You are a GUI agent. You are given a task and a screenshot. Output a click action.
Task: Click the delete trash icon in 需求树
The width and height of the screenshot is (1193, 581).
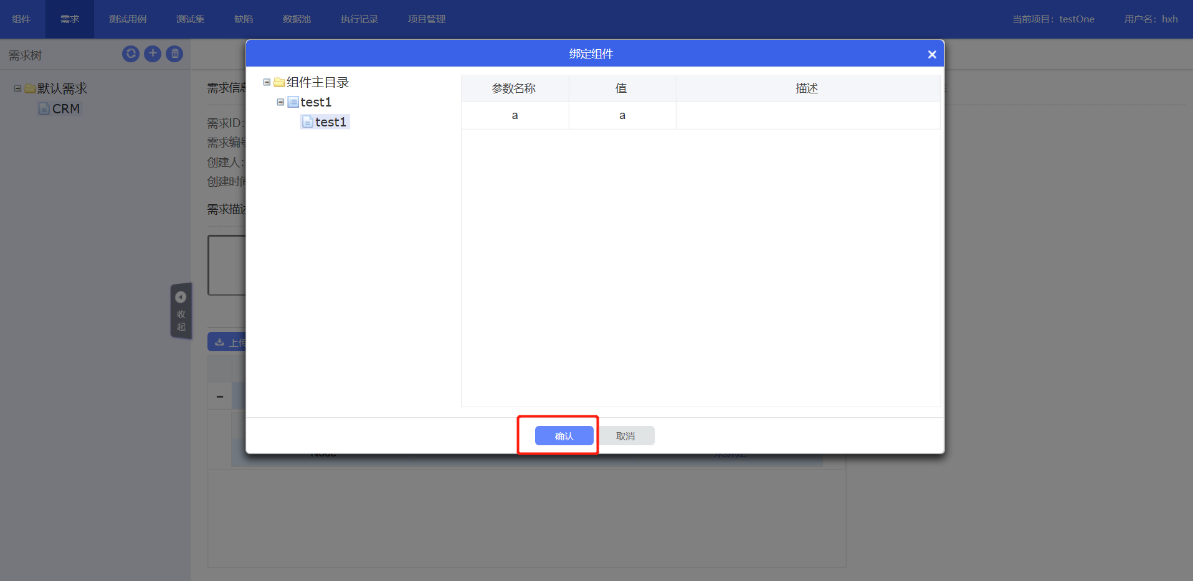[x=174, y=54]
